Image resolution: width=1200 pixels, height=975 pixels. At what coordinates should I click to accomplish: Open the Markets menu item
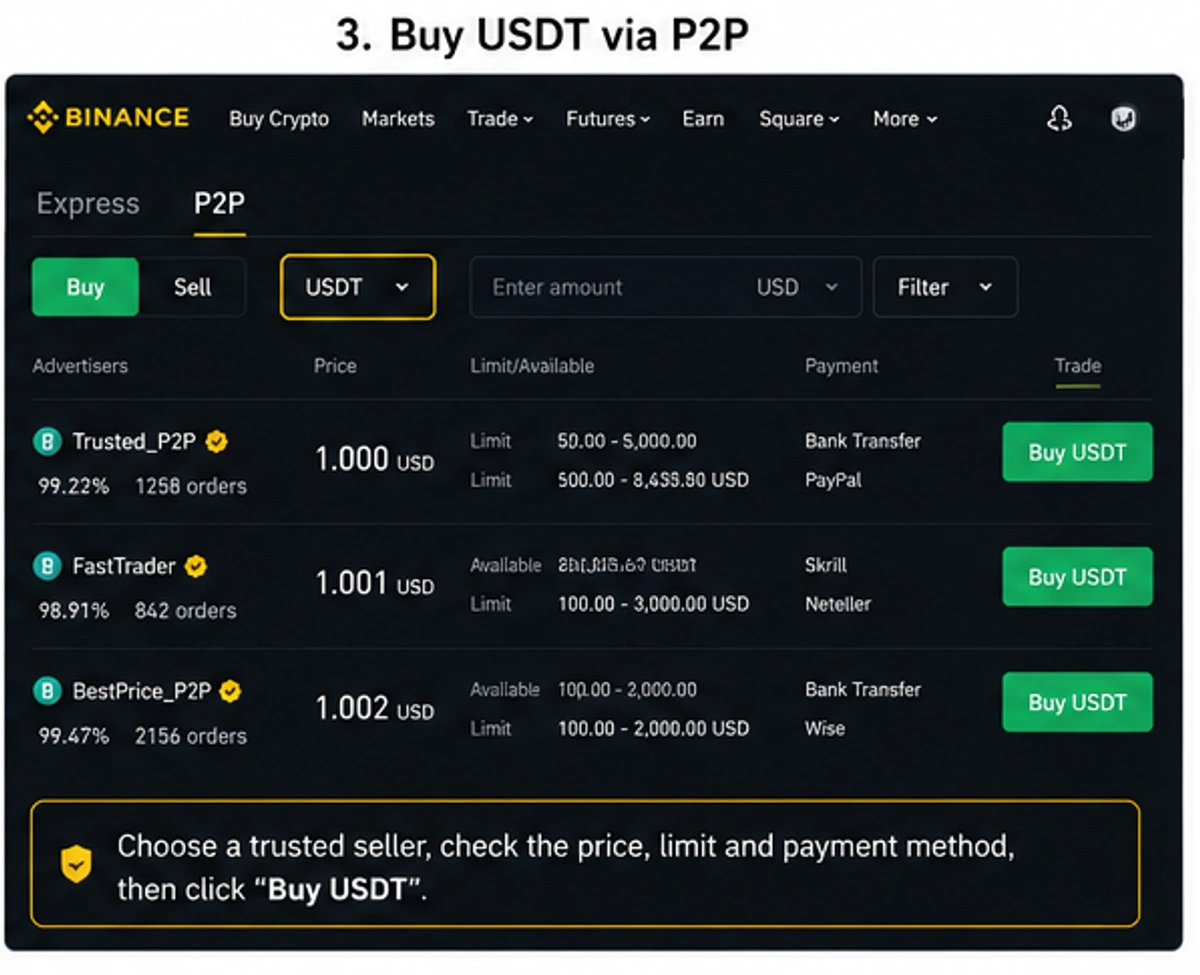click(x=398, y=119)
